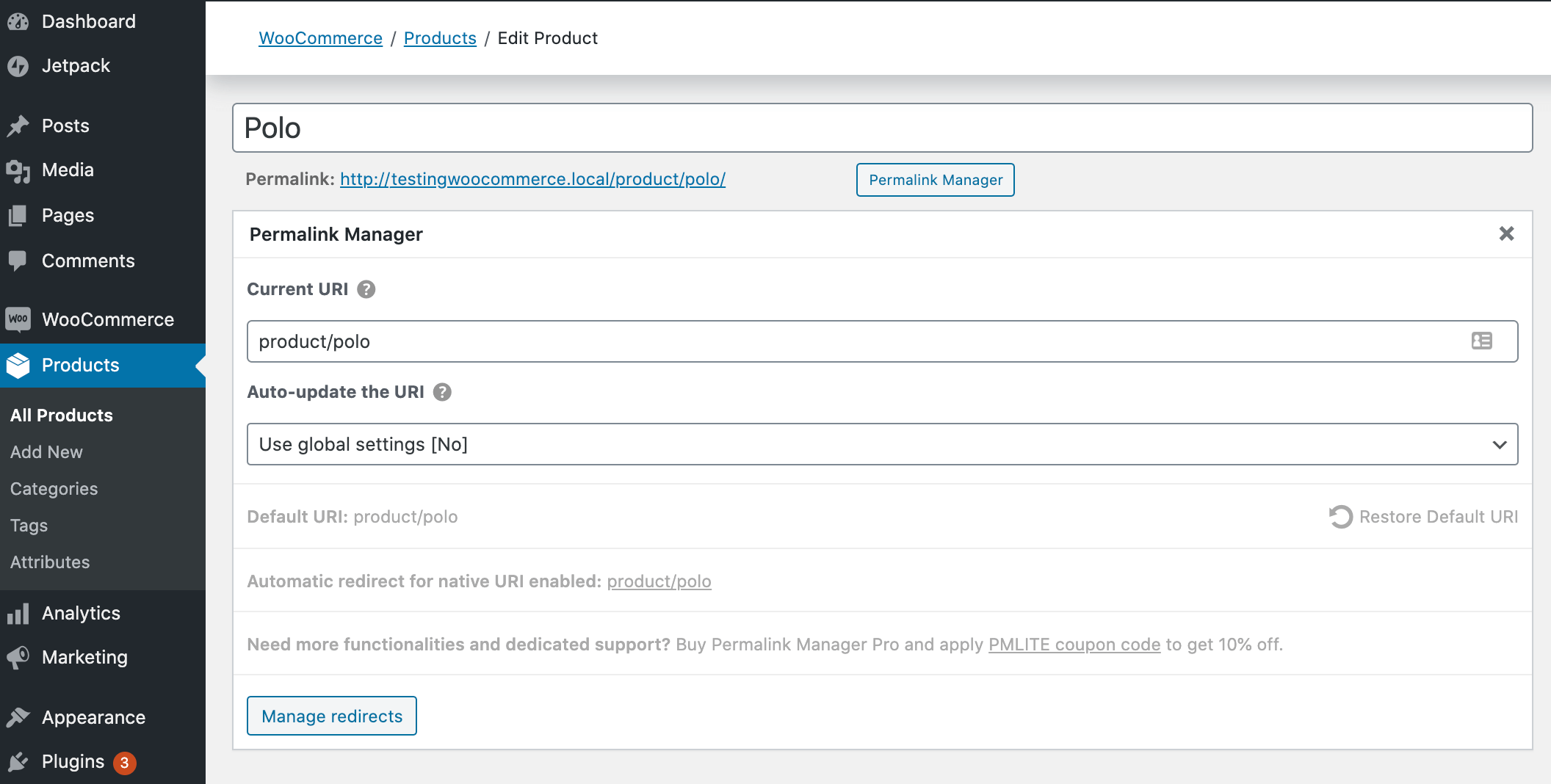Click the Pages icon in sidebar
Screen dimensions: 1551x784
[18, 216]
